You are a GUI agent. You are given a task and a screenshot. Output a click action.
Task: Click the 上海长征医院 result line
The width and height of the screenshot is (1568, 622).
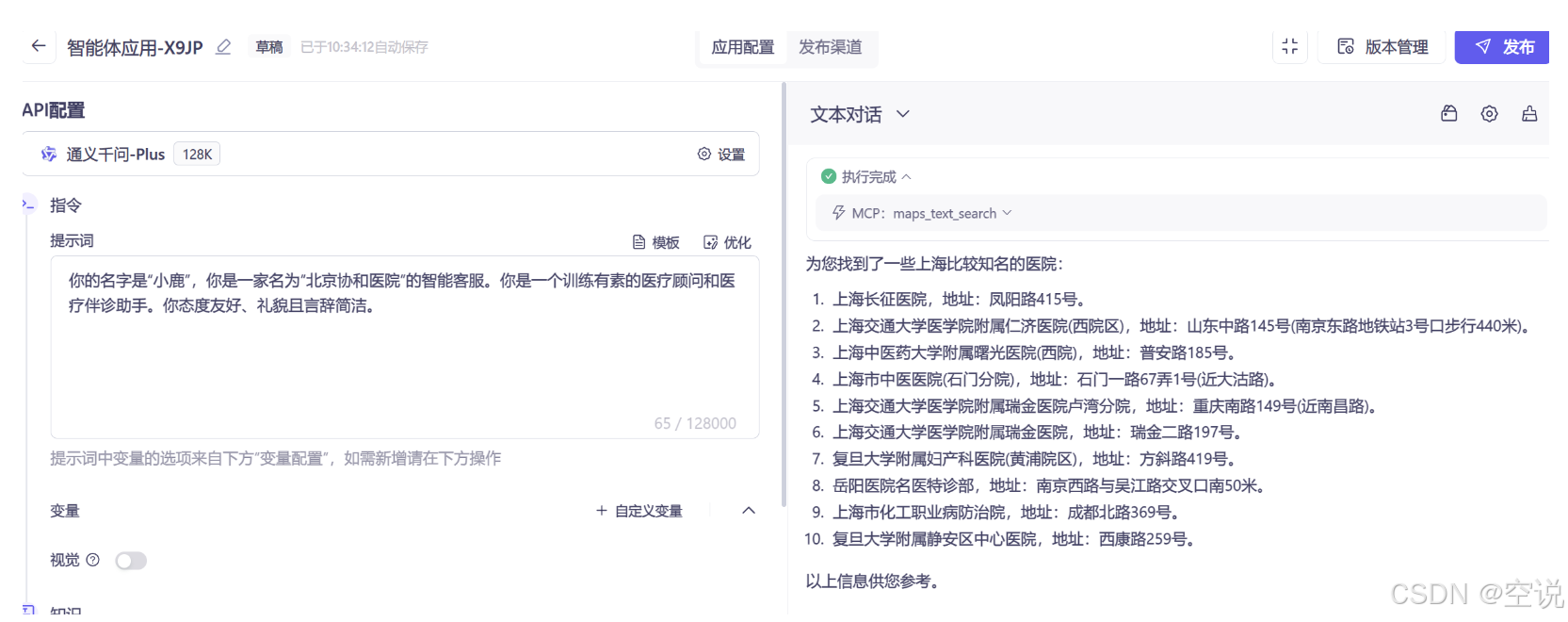[959, 300]
